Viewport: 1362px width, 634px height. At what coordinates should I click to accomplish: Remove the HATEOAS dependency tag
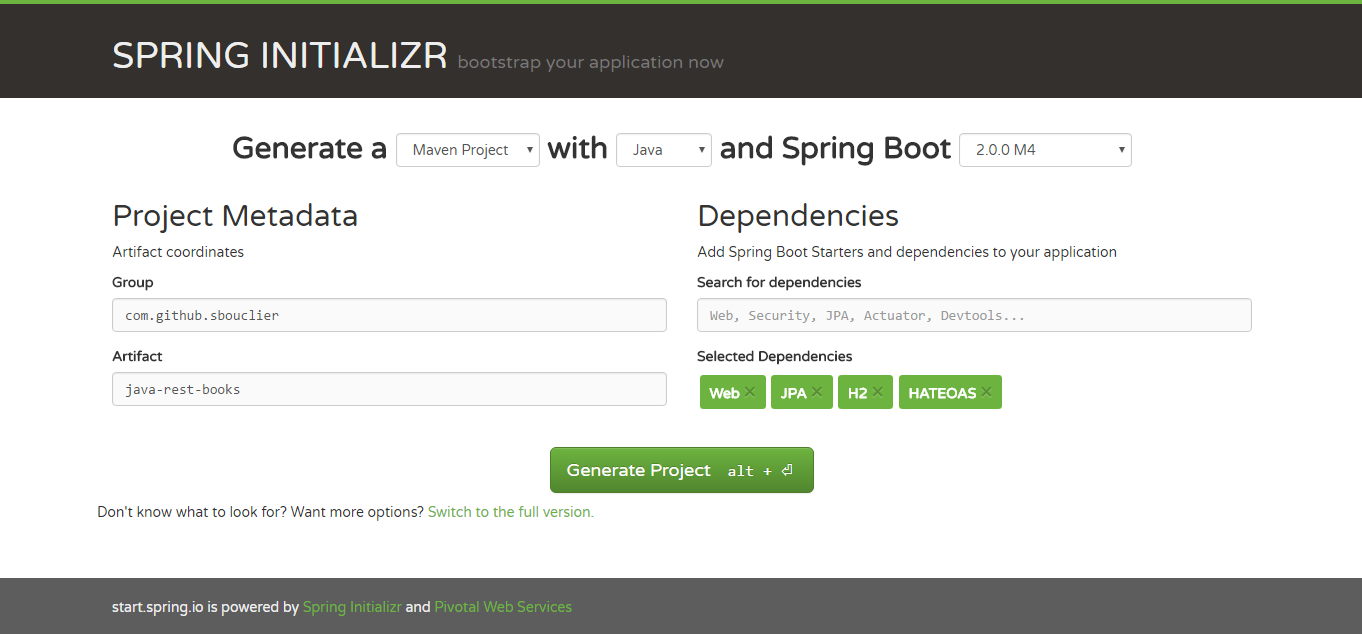(986, 392)
